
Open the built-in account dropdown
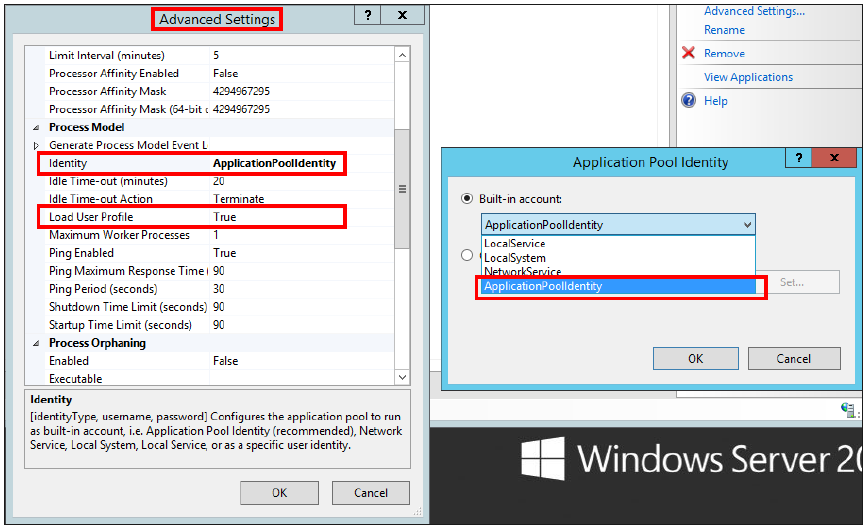pos(746,225)
